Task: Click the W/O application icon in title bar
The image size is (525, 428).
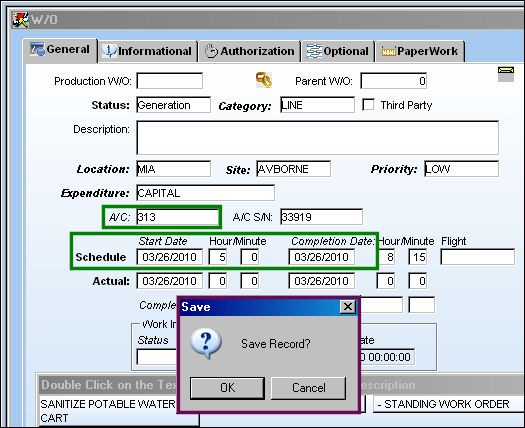Action: (21, 20)
